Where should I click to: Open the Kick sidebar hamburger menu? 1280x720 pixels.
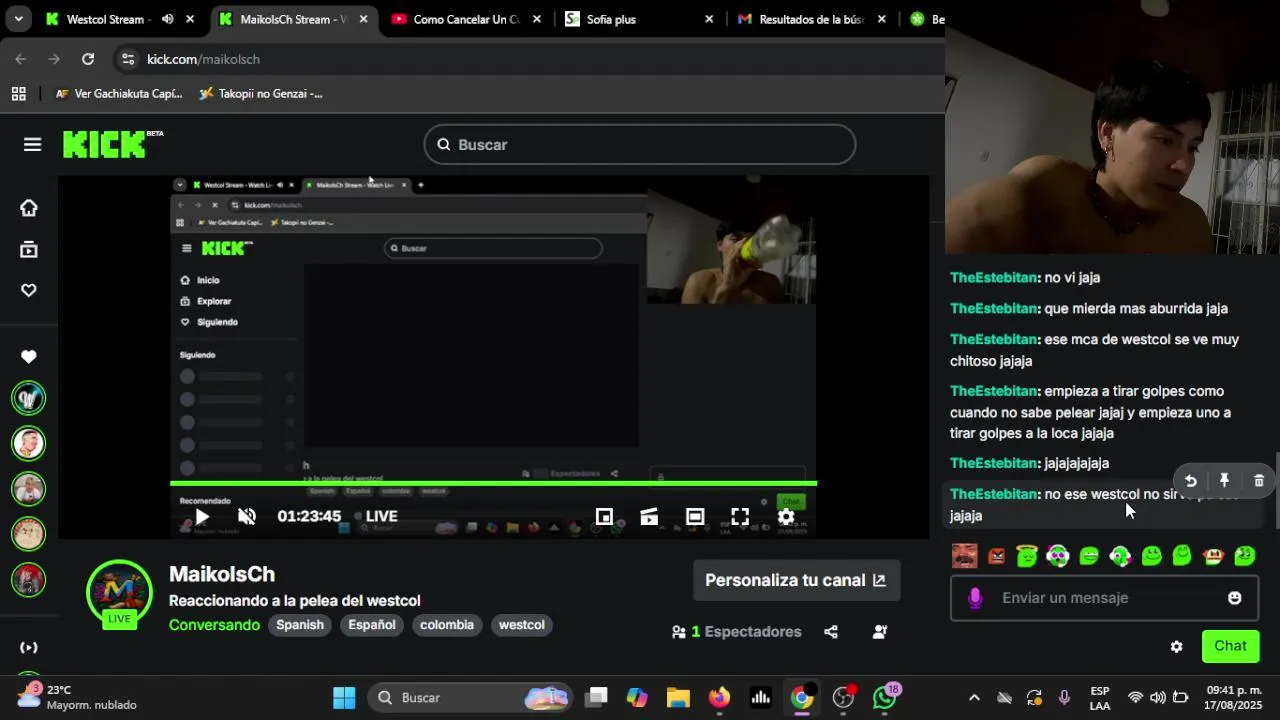[x=32, y=145]
